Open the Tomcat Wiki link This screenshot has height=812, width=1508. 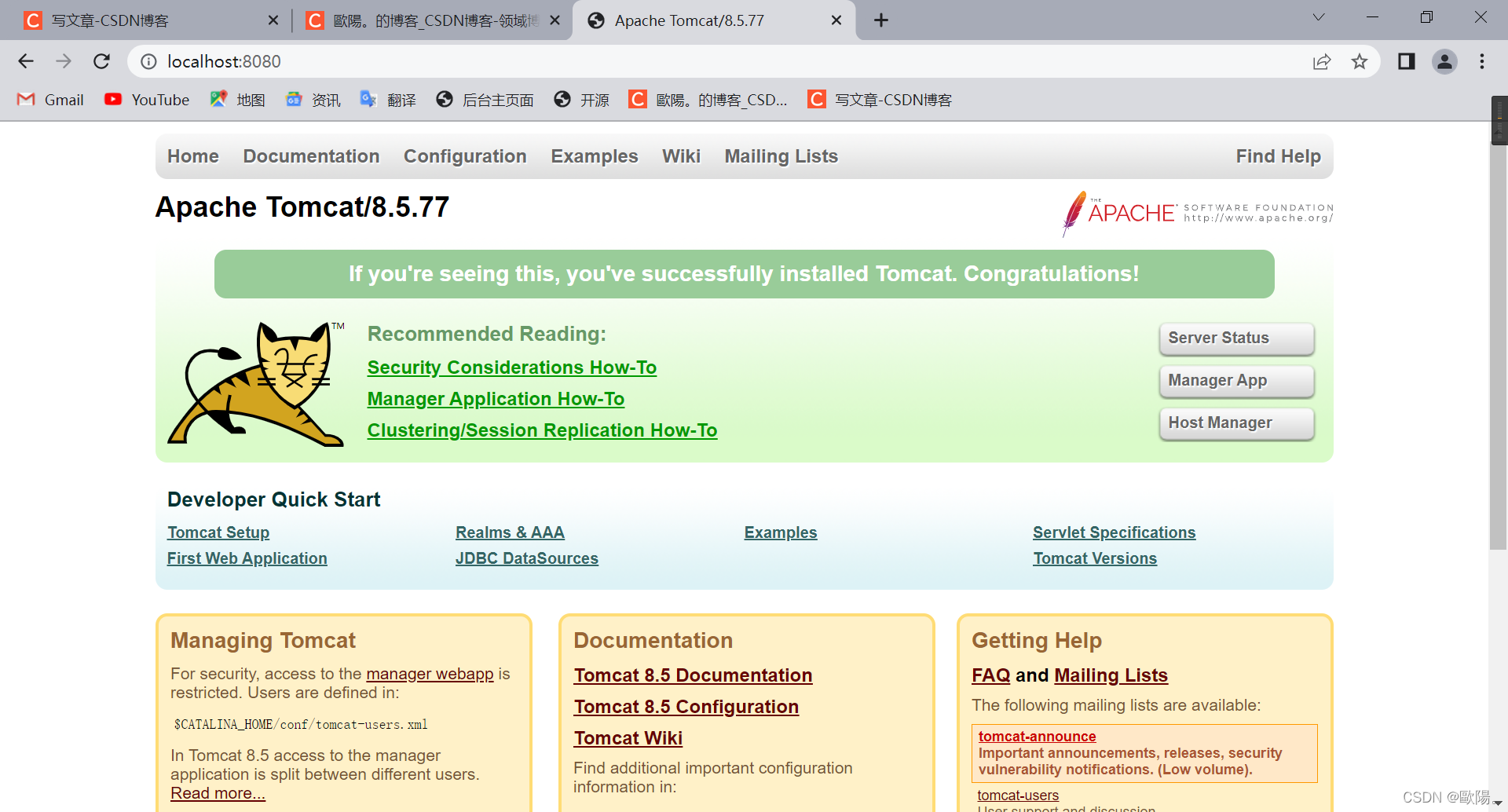pos(628,738)
